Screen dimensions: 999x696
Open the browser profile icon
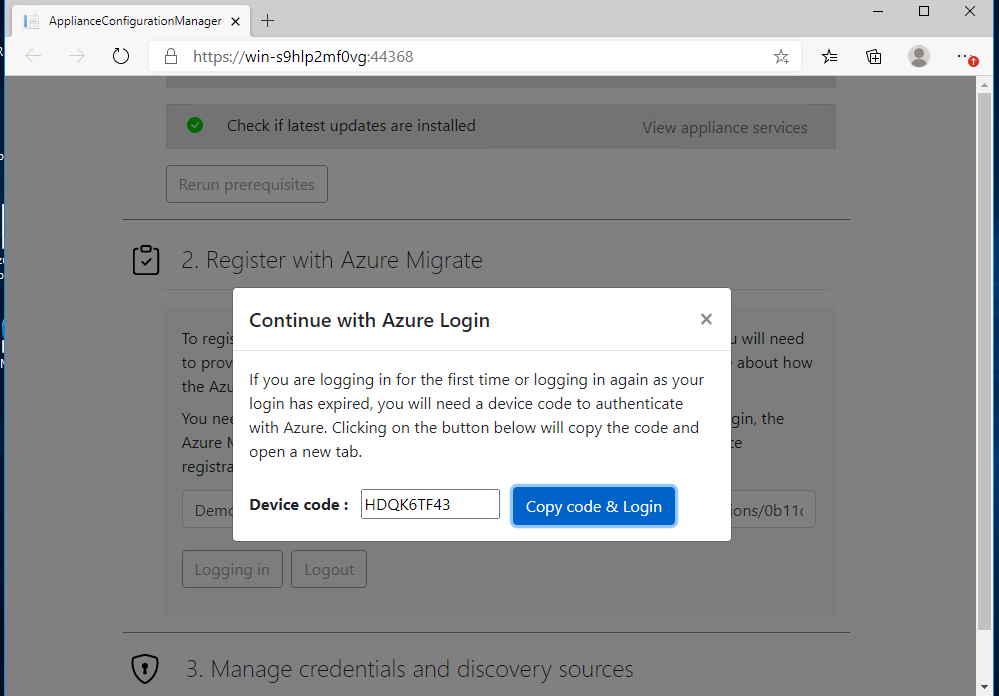(x=919, y=57)
